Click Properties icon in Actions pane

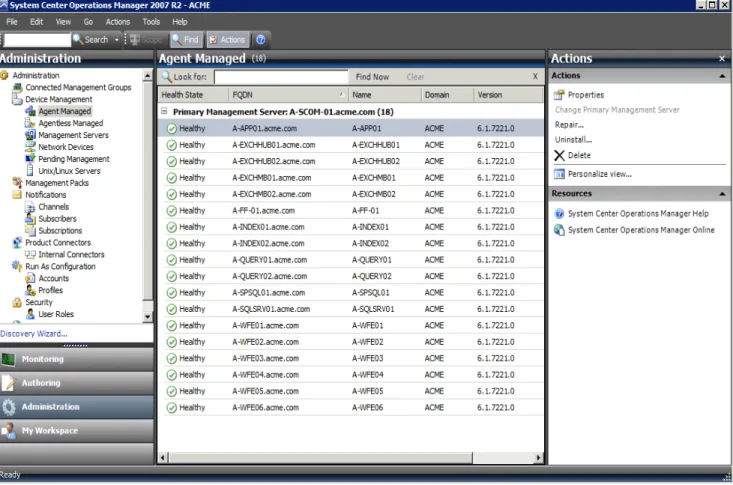click(x=559, y=95)
